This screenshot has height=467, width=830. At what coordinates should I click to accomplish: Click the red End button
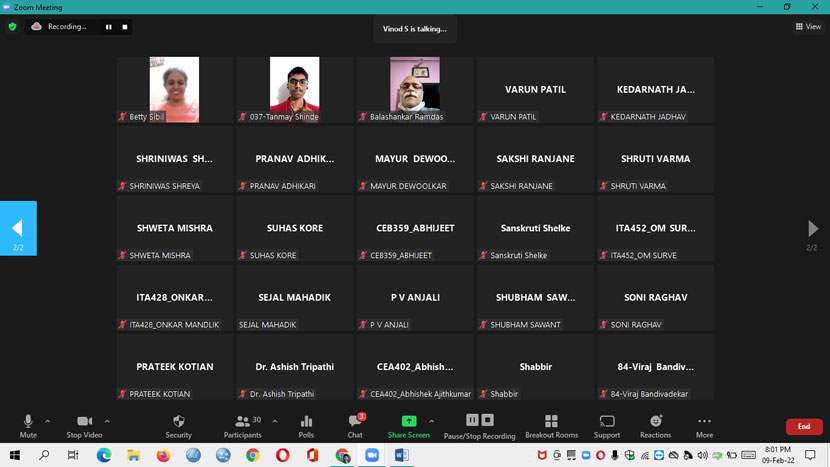pyautogui.click(x=803, y=427)
